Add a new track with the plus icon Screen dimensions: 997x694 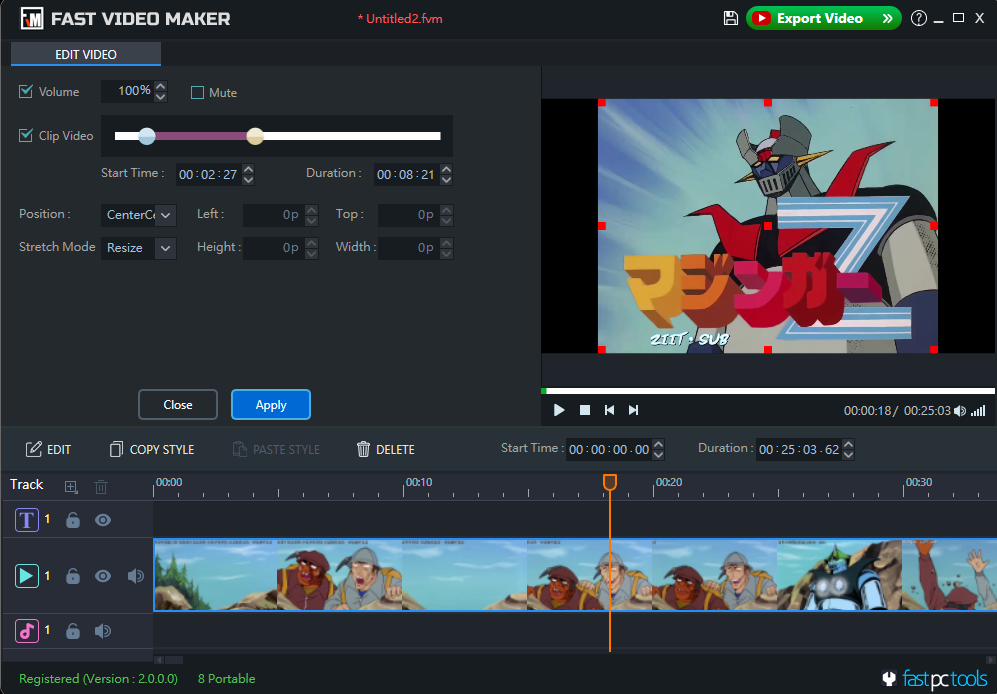tap(71, 487)
